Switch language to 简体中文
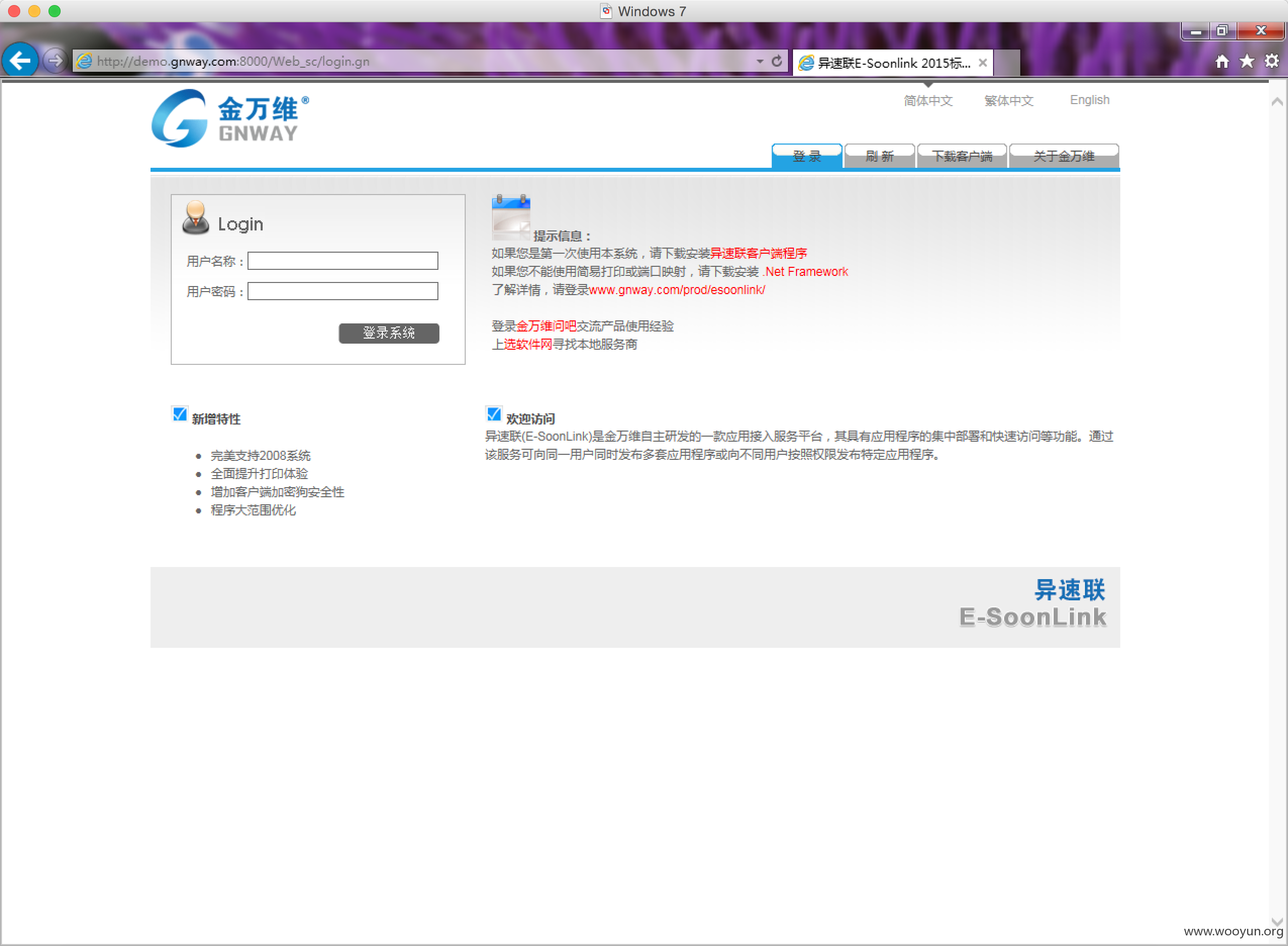1288x946 pixels. click(x=928, y=100)
